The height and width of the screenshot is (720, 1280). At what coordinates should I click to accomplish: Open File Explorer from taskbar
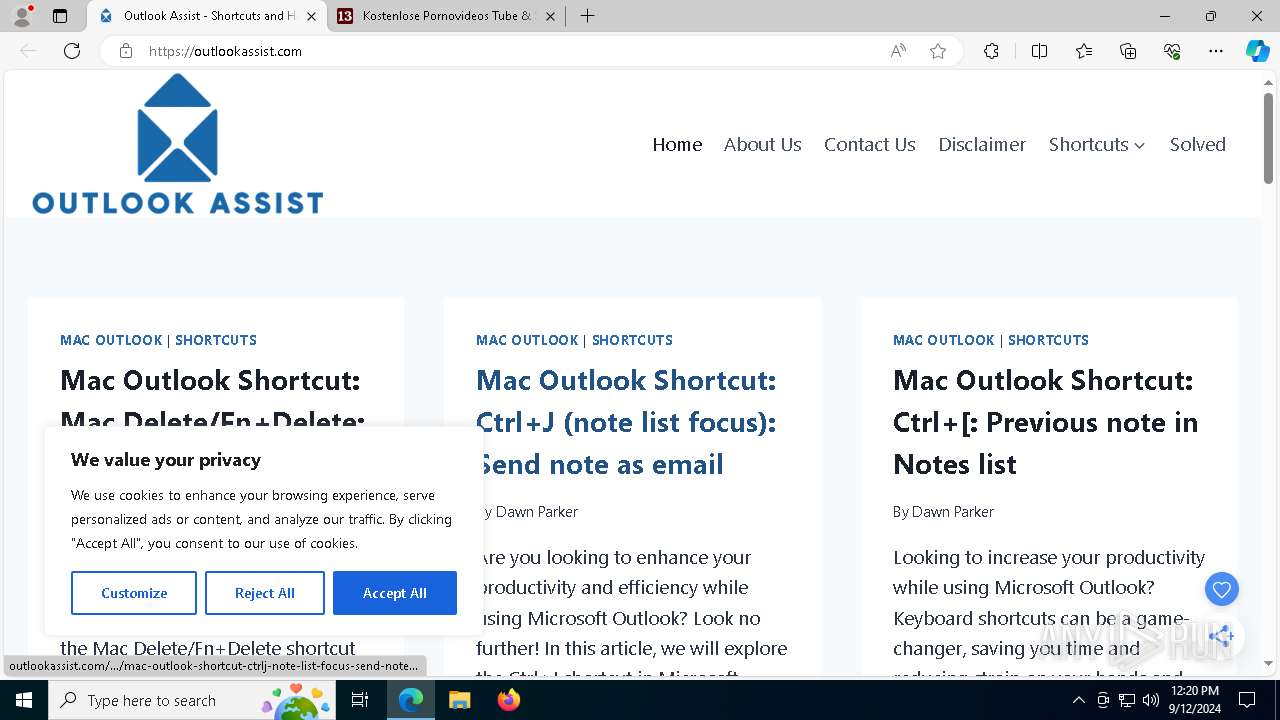click(459, 700)
